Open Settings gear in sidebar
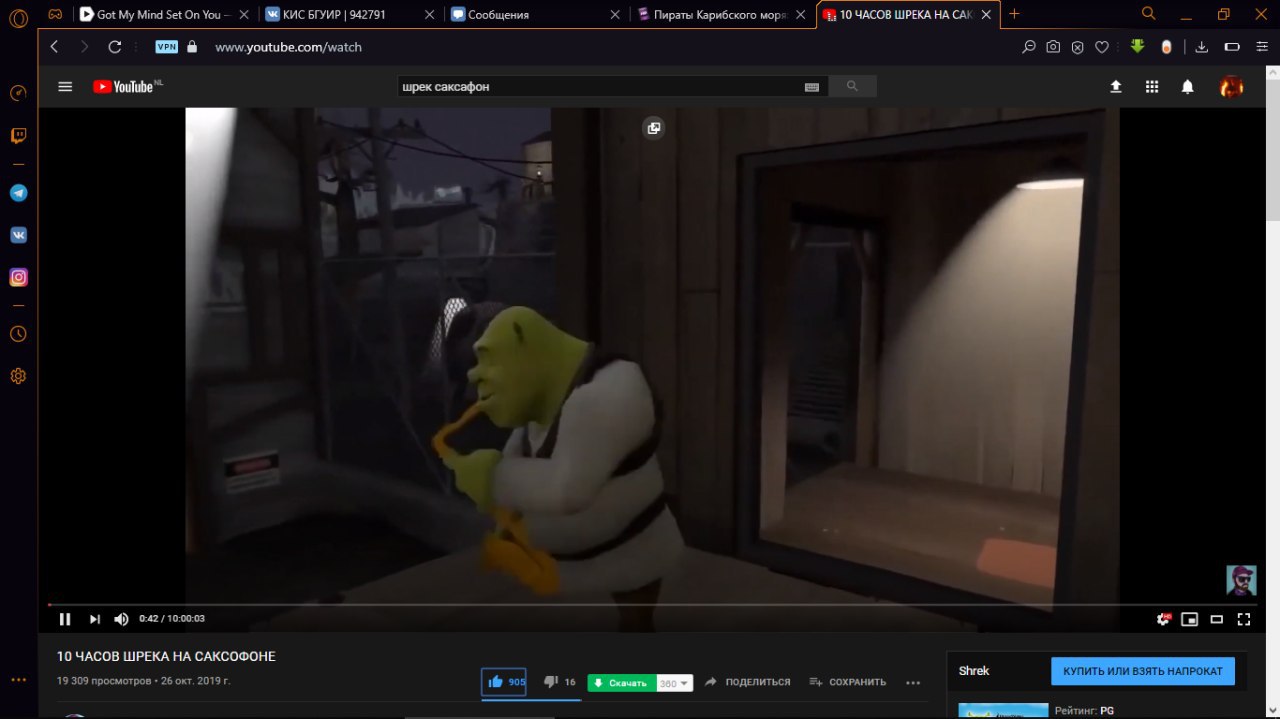This screenshot has height=719, width=1280. point(18,376)
